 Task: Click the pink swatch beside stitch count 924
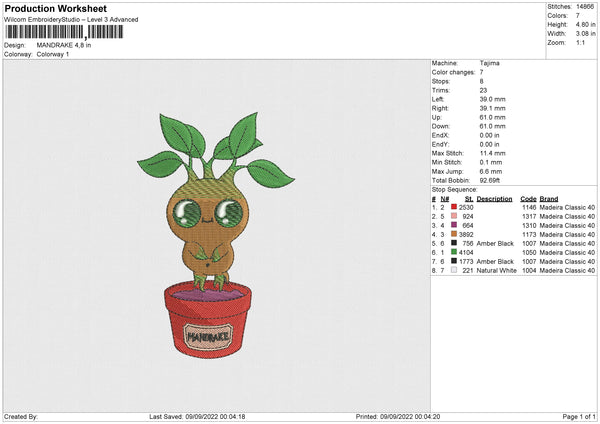tap(454, 216)
